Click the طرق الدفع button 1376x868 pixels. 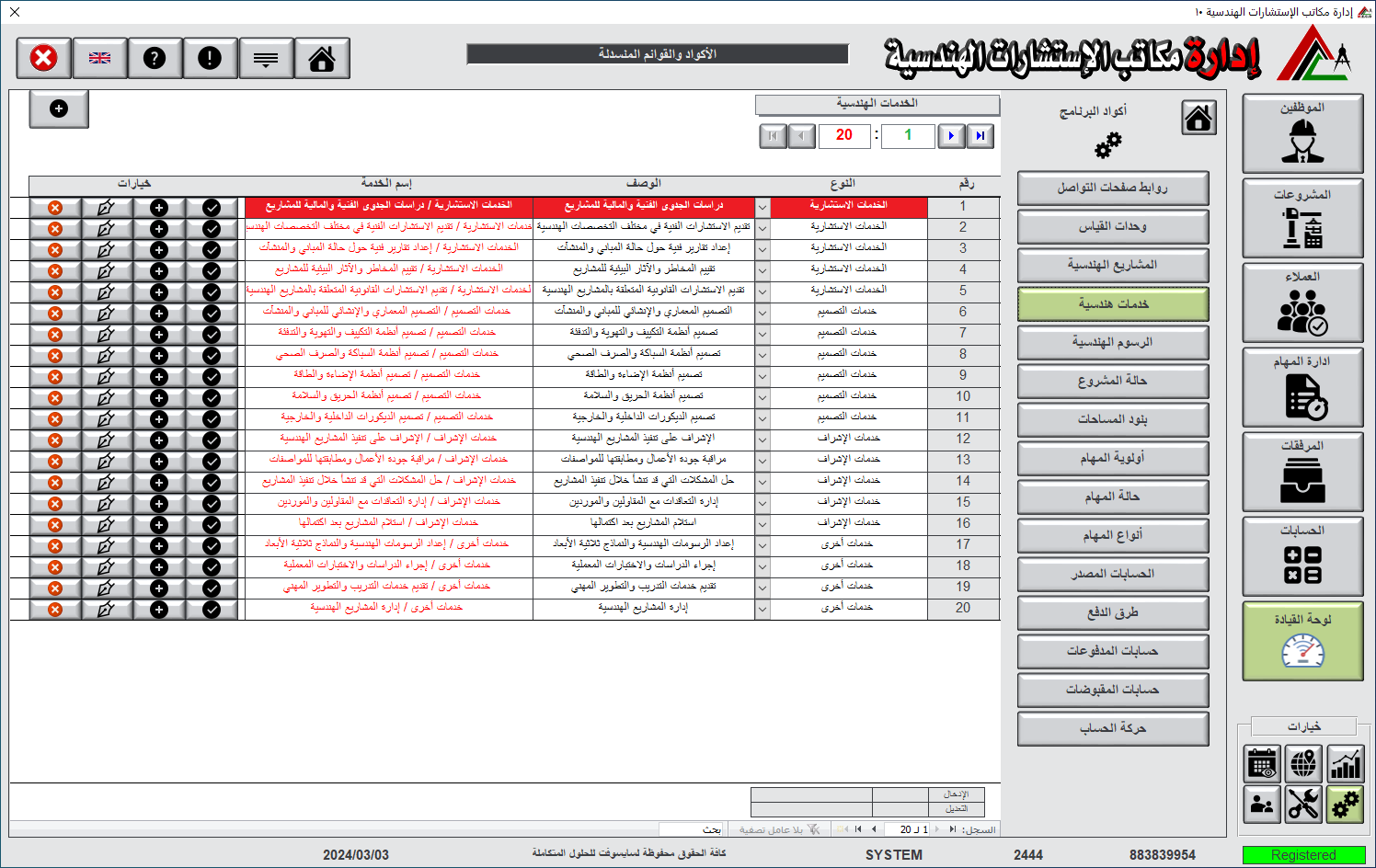[1113, 613]
